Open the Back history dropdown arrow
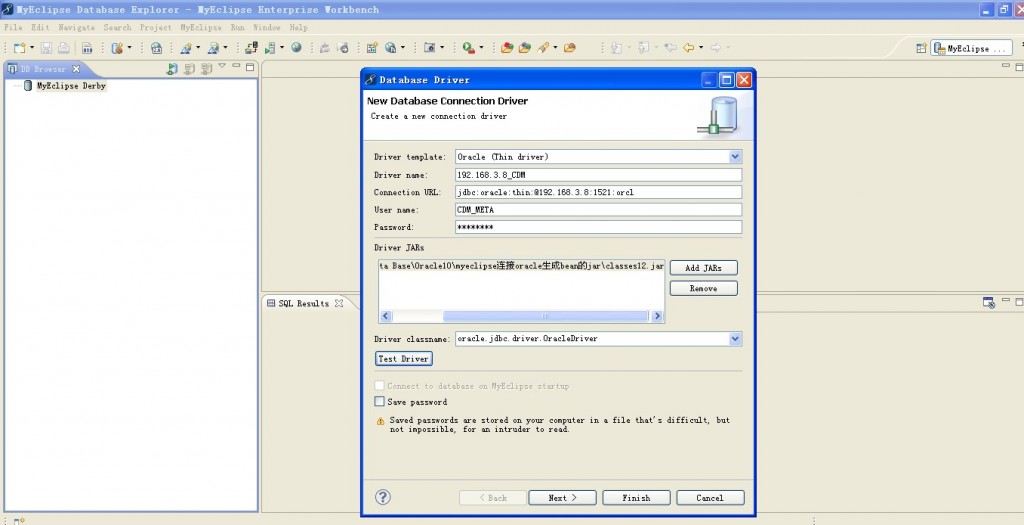 click(701, 48)
